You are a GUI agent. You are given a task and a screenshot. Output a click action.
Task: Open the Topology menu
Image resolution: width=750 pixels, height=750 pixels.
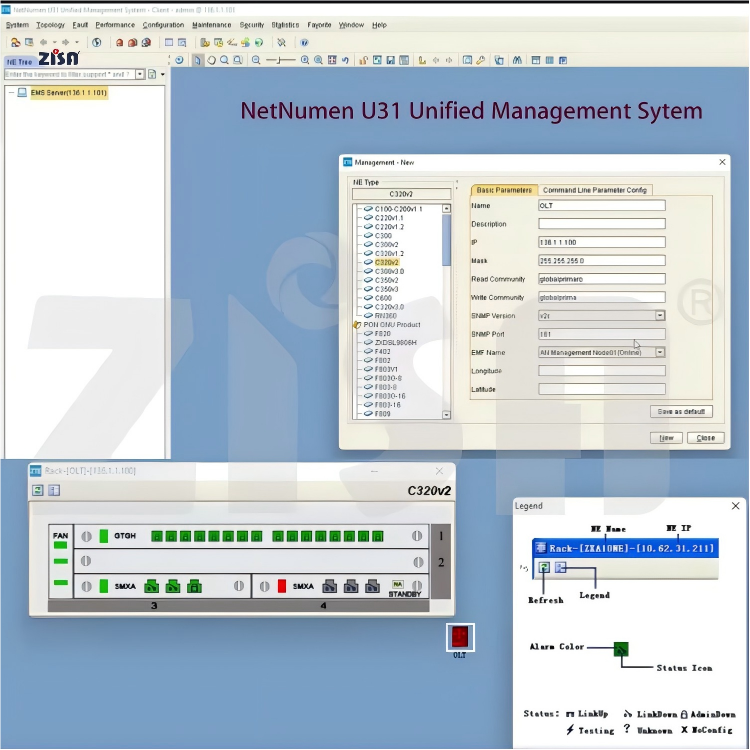point(50,25)
